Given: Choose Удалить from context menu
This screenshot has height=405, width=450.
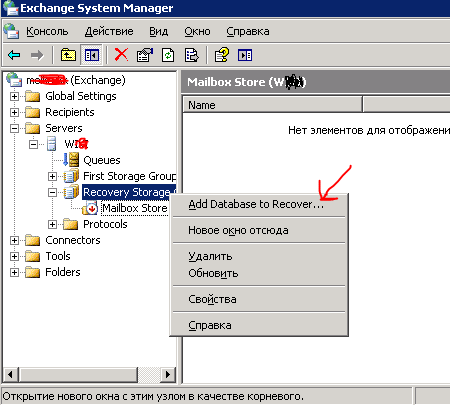Looking at the screenshot, I should (259, 256).
